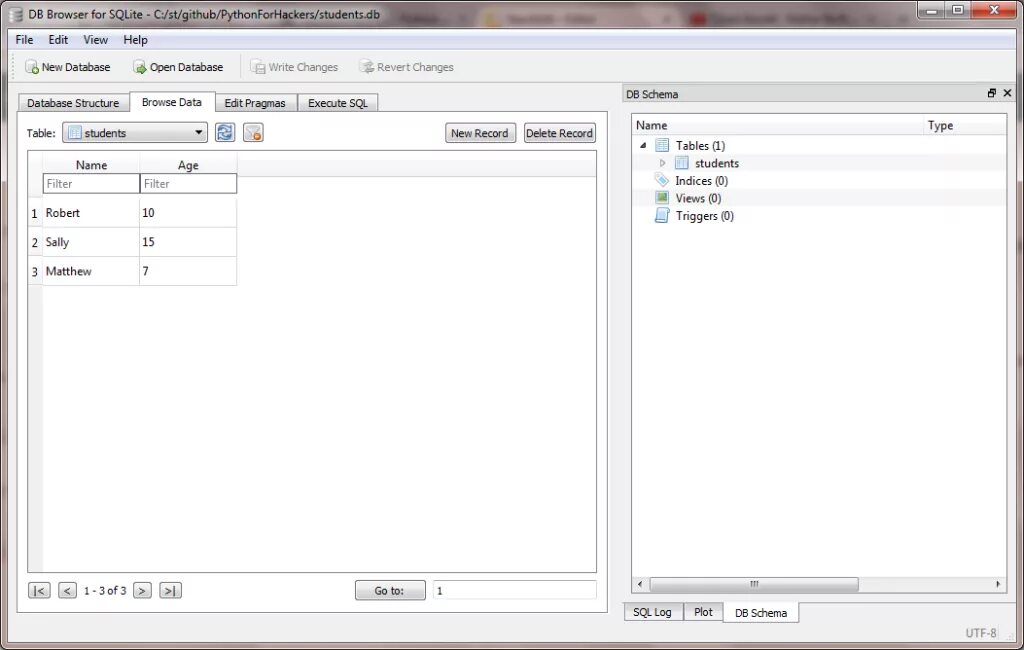Open the Help menu
The width and height of the screenshot is (1024, 650).
[x=135, y=40]
